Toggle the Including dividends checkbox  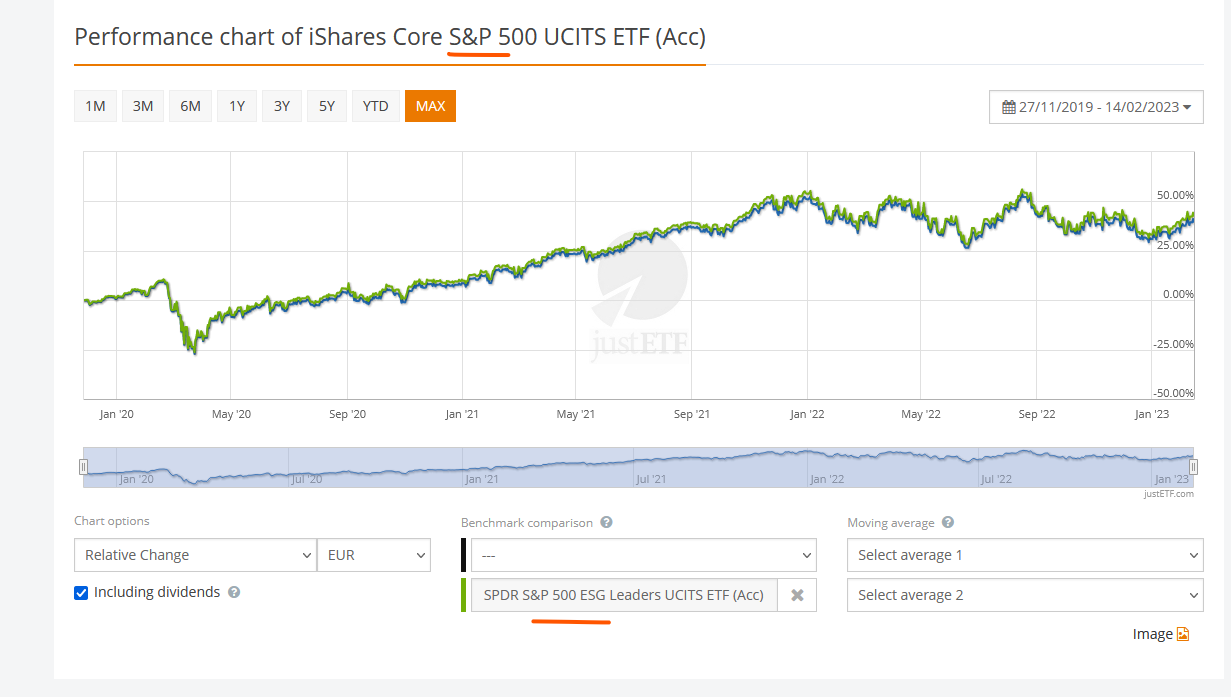coord(82,592)
